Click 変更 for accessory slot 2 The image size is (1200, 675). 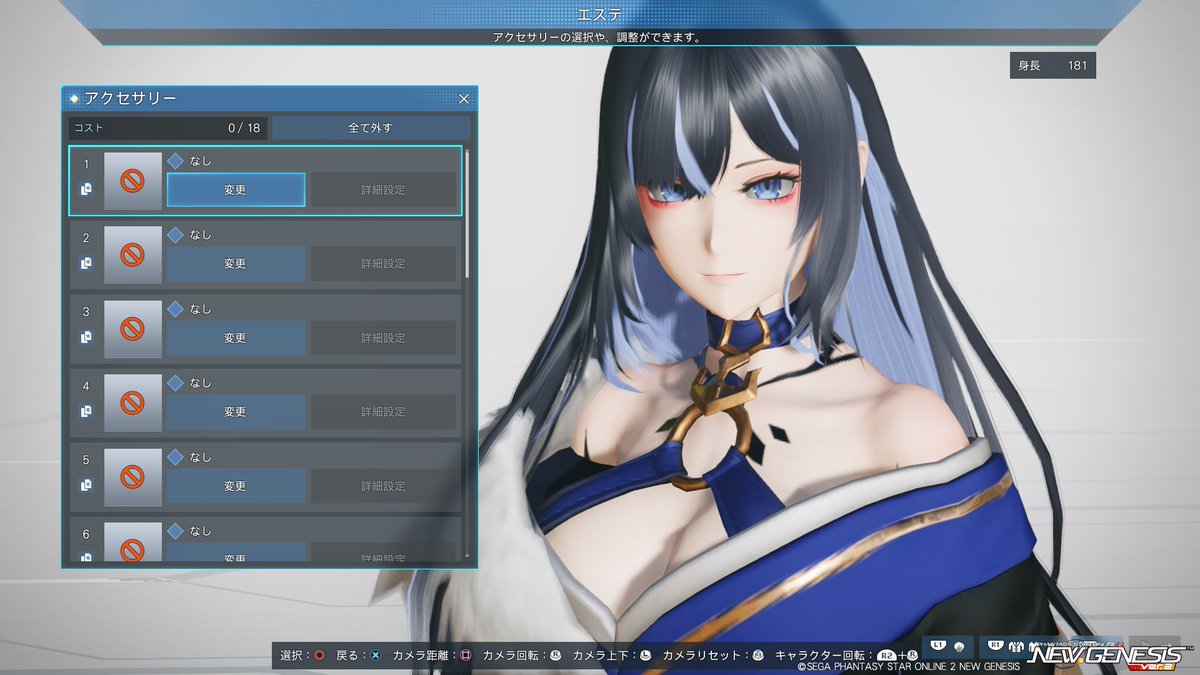(x=236, y=264)
